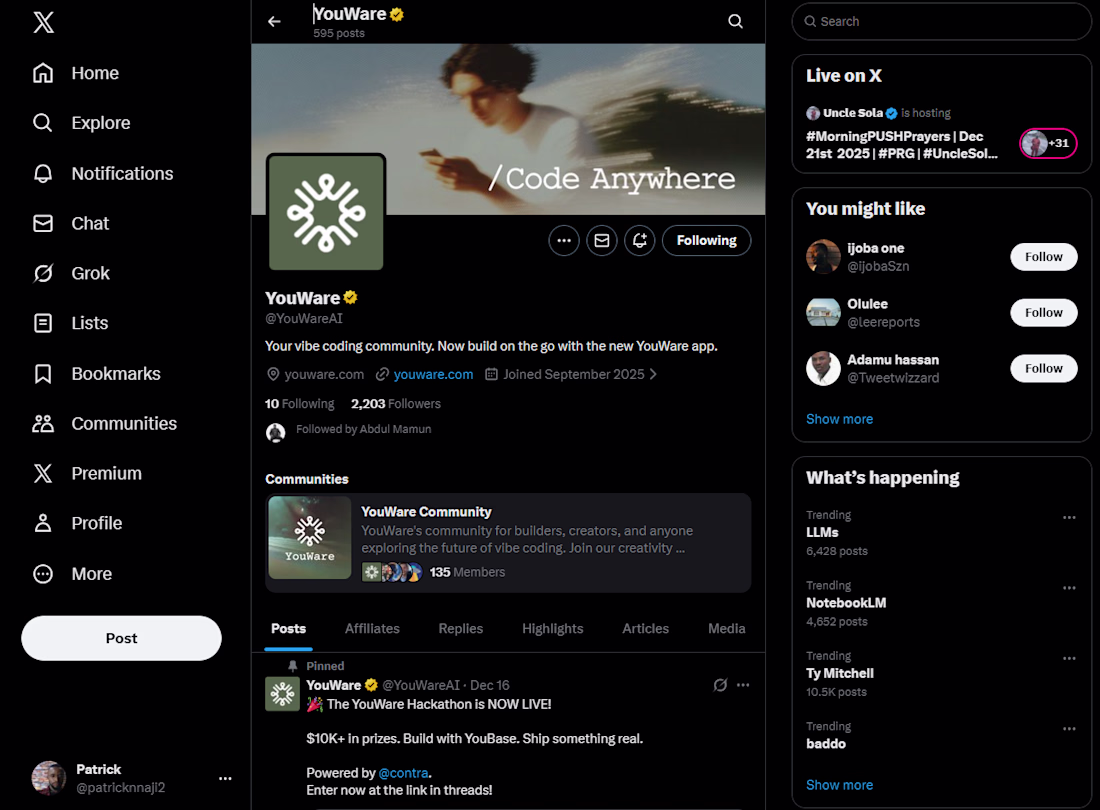Image resolution: width=1100 pixels, height=810 pixels.
Task: Open Patrick account avatar
Action: (x=49, y=778)
